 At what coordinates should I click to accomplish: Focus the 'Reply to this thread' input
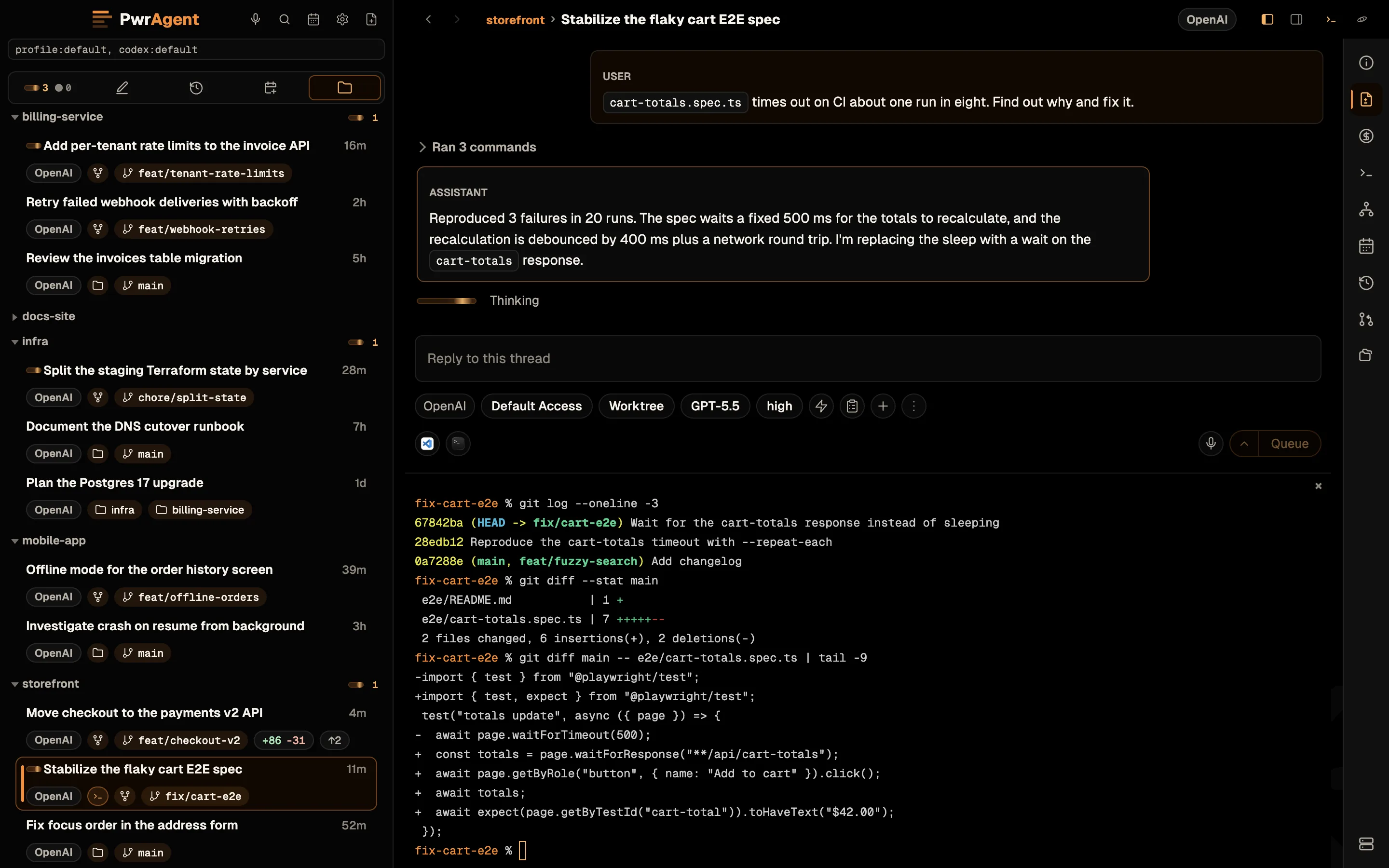point(868,358)
